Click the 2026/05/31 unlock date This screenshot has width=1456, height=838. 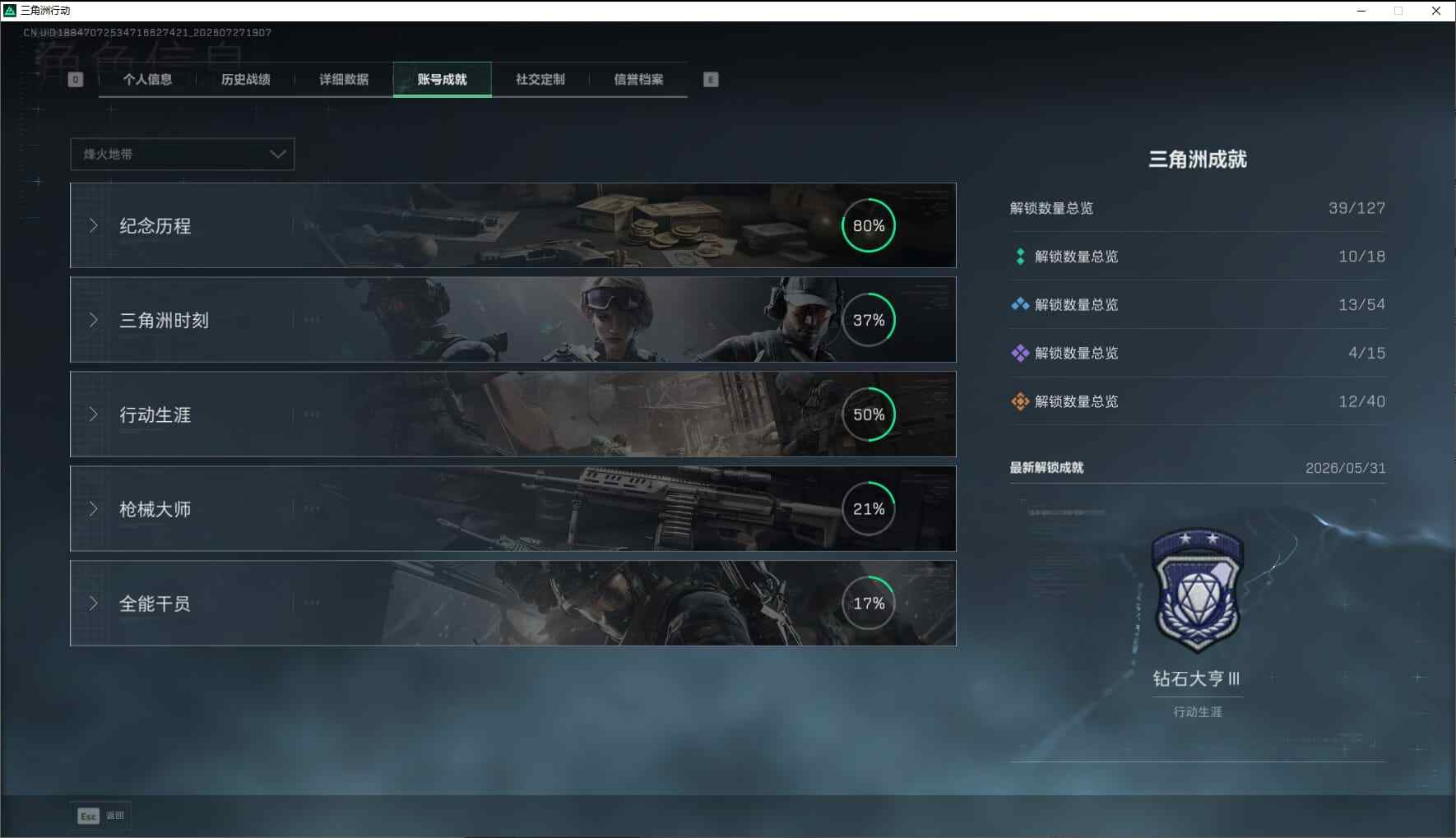coord(1345,468)
